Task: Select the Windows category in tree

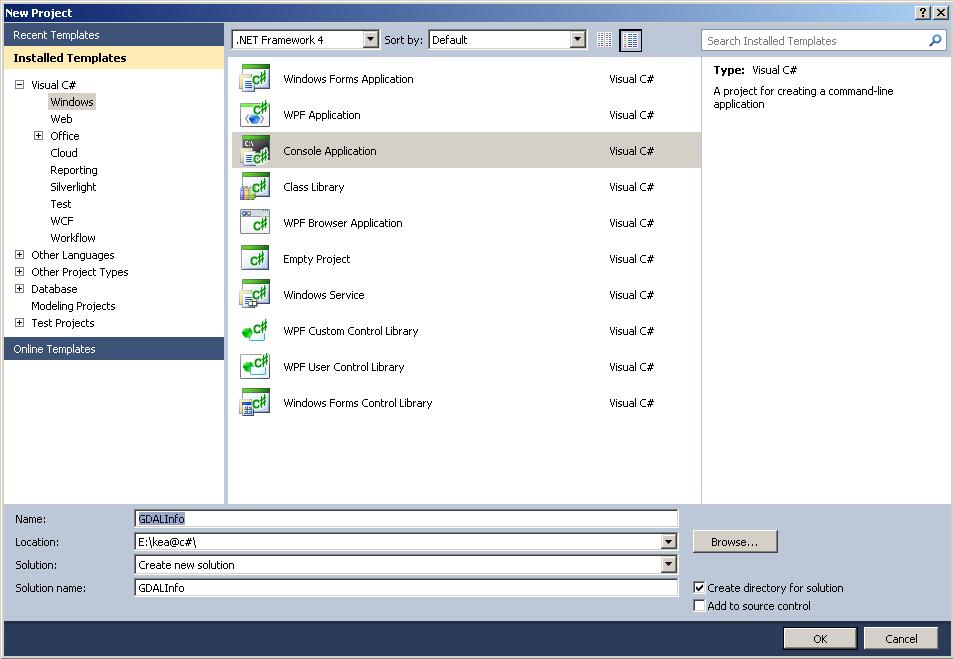Action: [x=72, y=102]
